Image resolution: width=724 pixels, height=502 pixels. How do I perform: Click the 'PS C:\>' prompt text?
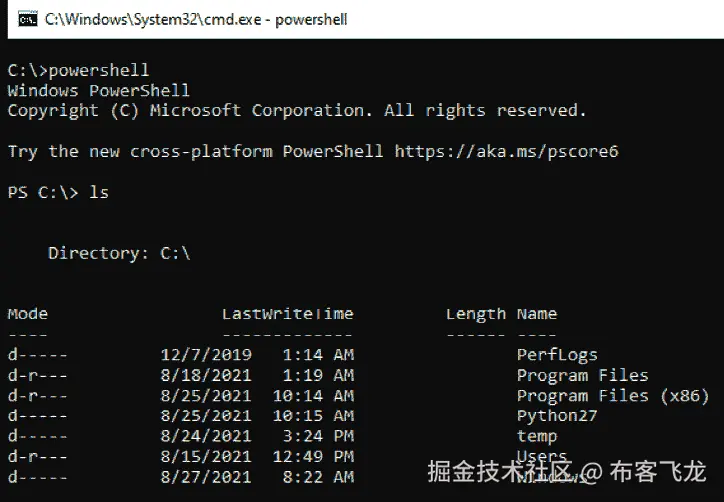tap(42, 192)
